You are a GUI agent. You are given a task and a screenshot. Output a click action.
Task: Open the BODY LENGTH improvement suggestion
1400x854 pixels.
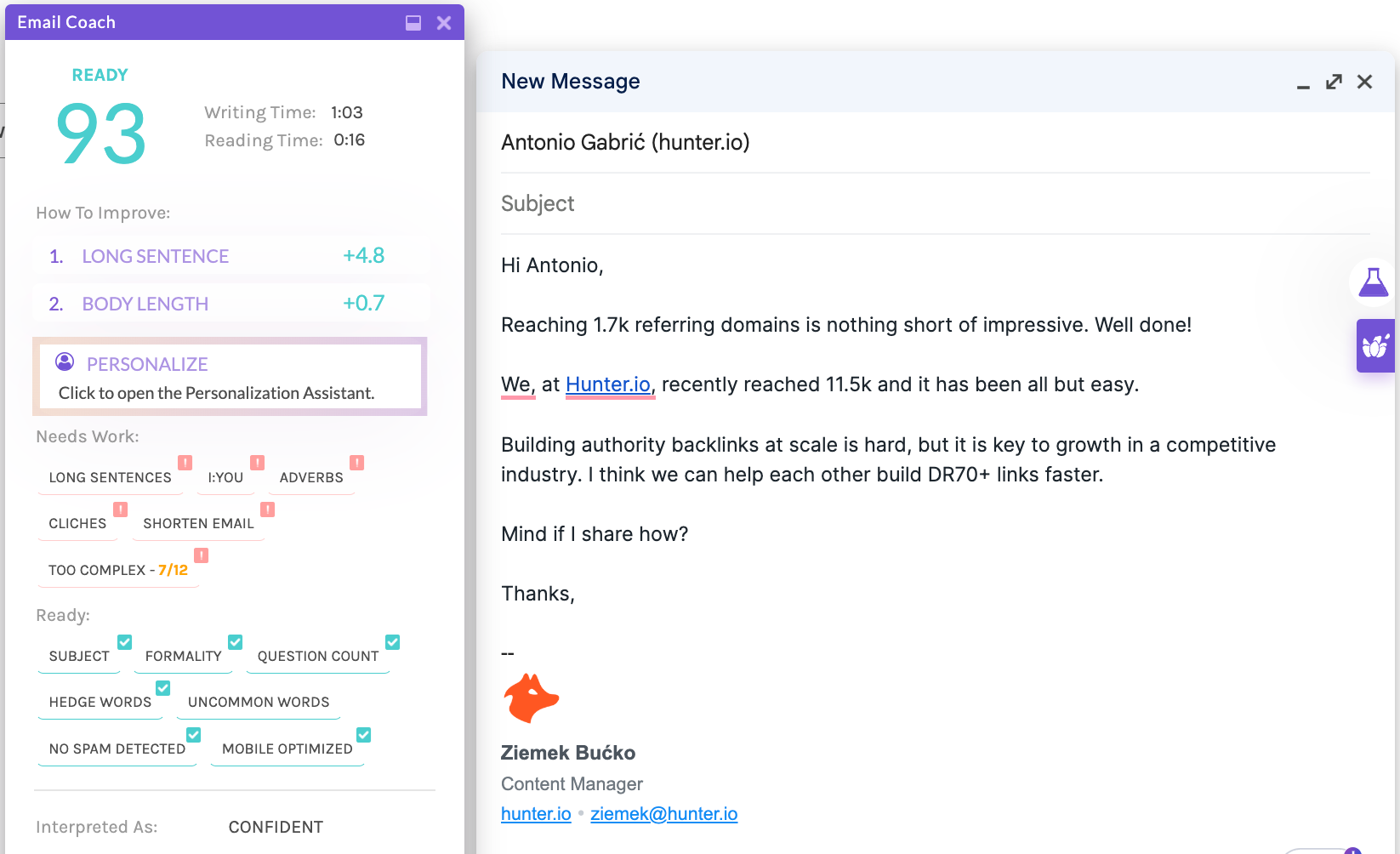[x=230, y=304]
